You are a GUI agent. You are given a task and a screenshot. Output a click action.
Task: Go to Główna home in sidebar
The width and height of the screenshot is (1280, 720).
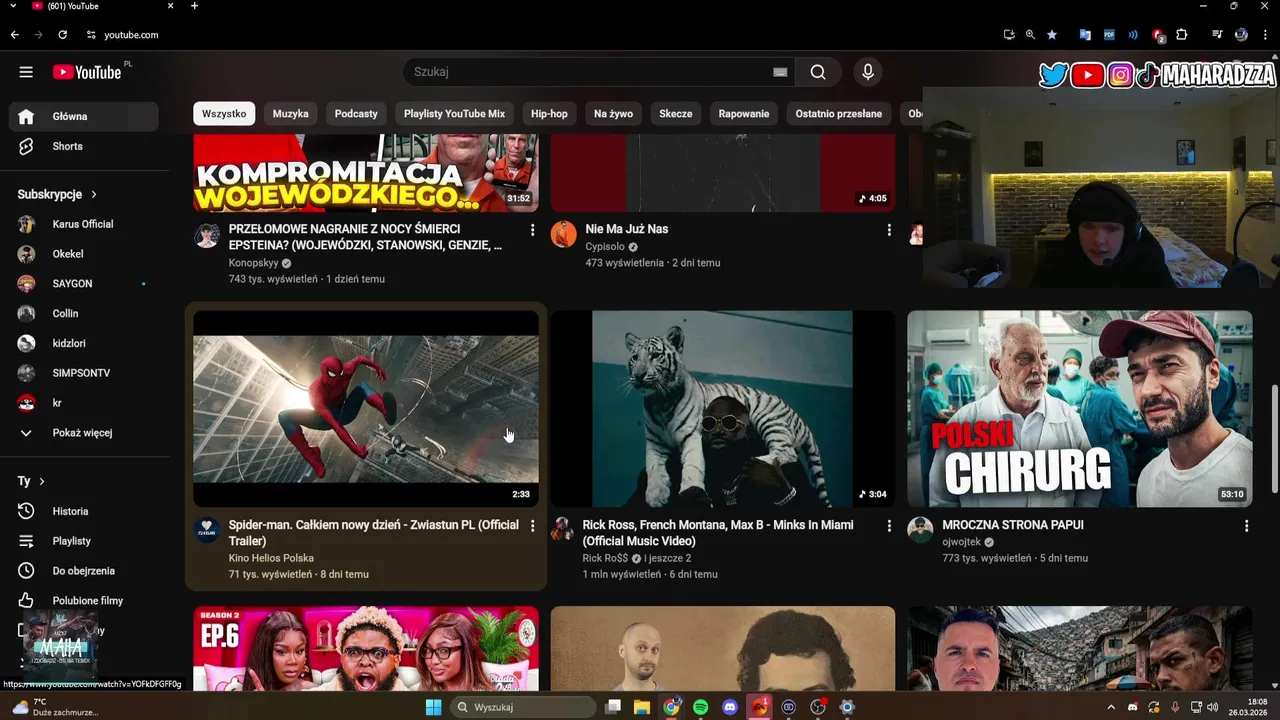point(84,116)
